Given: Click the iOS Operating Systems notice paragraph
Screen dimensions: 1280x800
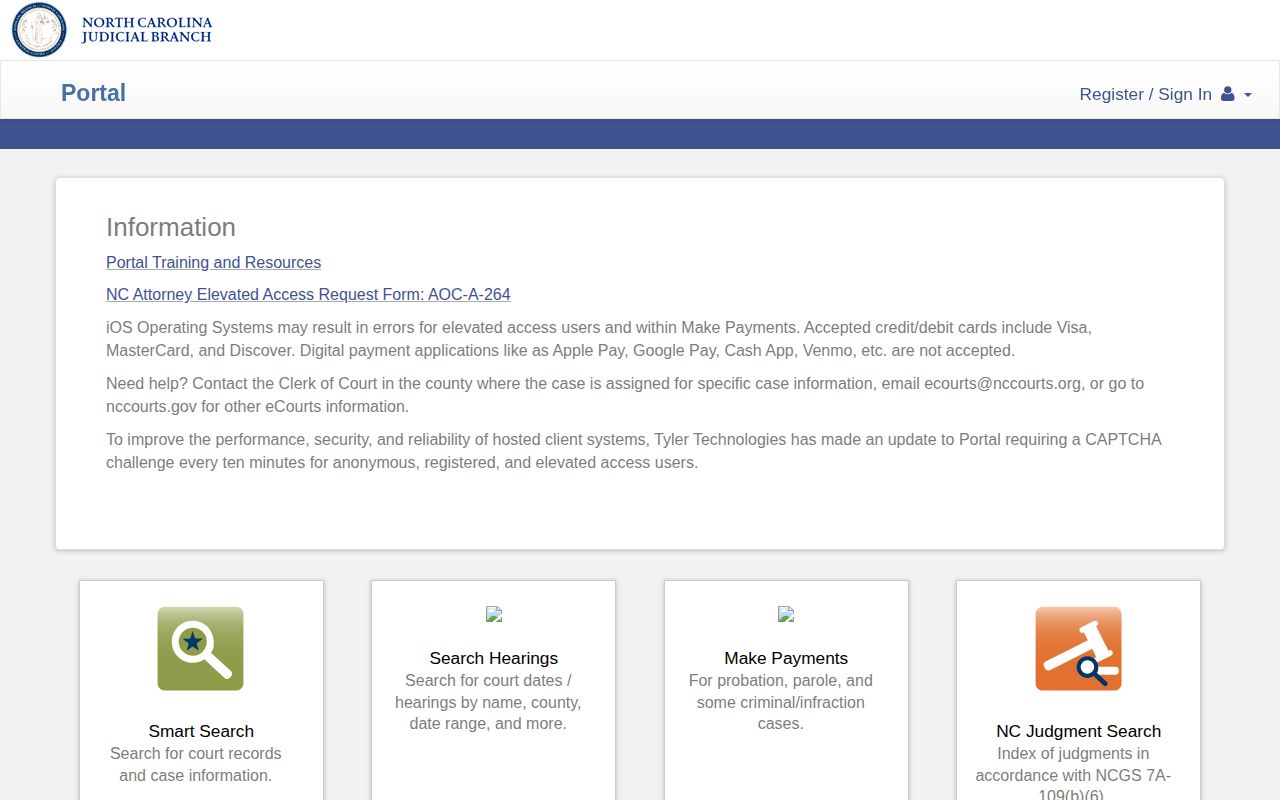Looking at the screenshot, I should coord(599,339).
